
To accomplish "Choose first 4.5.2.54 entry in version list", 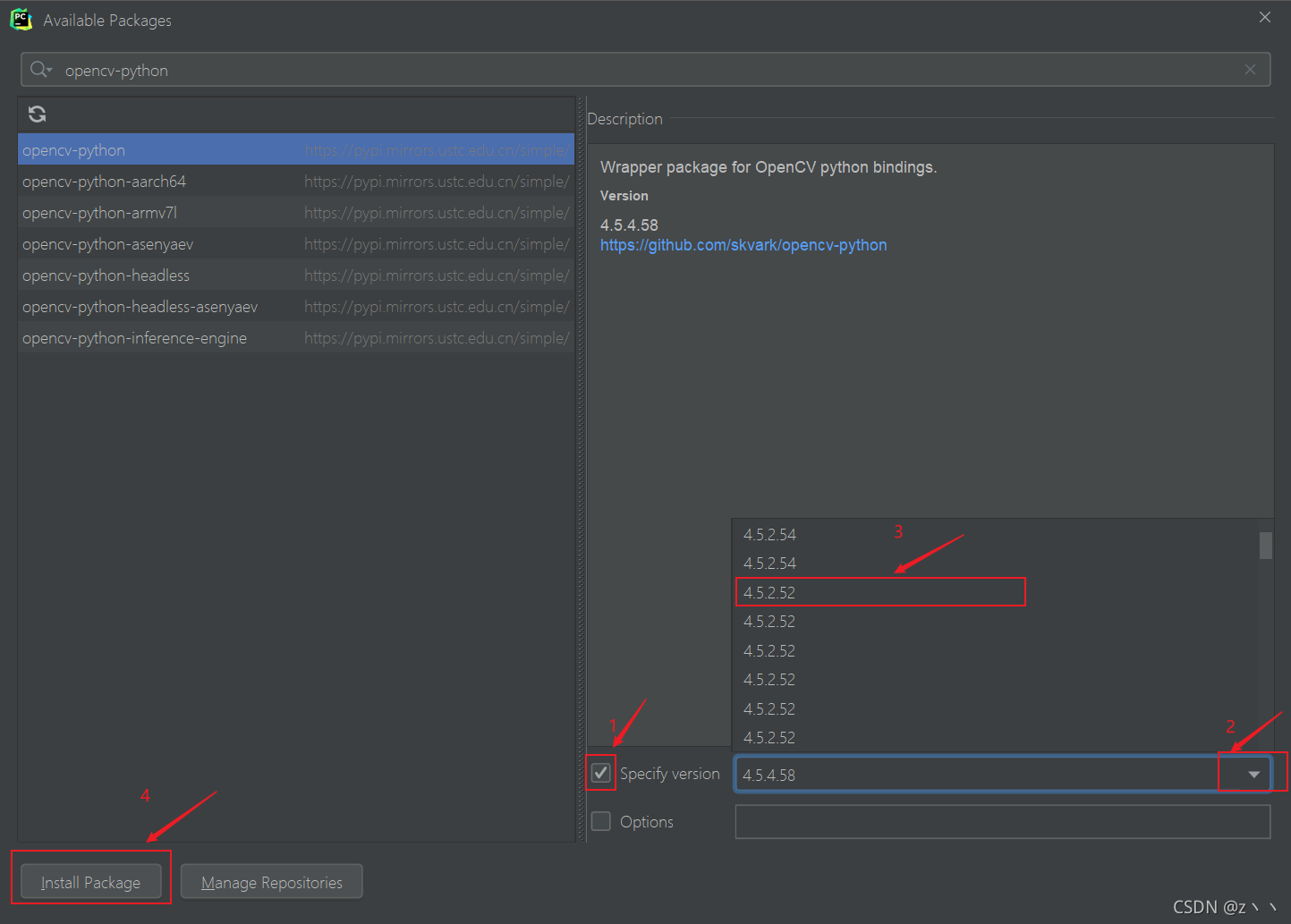I will click(x=995, y=534).
